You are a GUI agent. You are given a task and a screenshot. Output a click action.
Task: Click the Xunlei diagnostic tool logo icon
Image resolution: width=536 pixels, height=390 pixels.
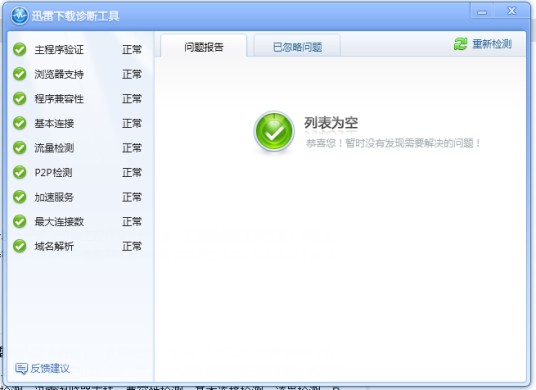pyautogui.click(x=19, y=15)
